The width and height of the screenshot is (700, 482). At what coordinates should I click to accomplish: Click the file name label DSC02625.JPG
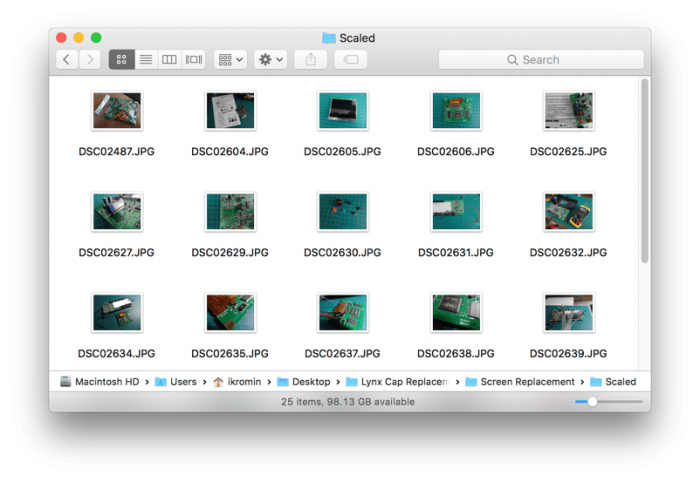pos(568,152)
